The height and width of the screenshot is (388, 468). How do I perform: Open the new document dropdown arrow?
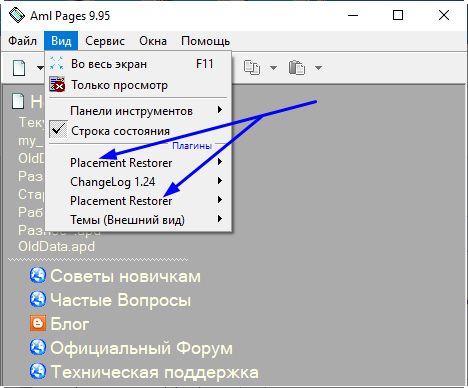tap(40, 68)
